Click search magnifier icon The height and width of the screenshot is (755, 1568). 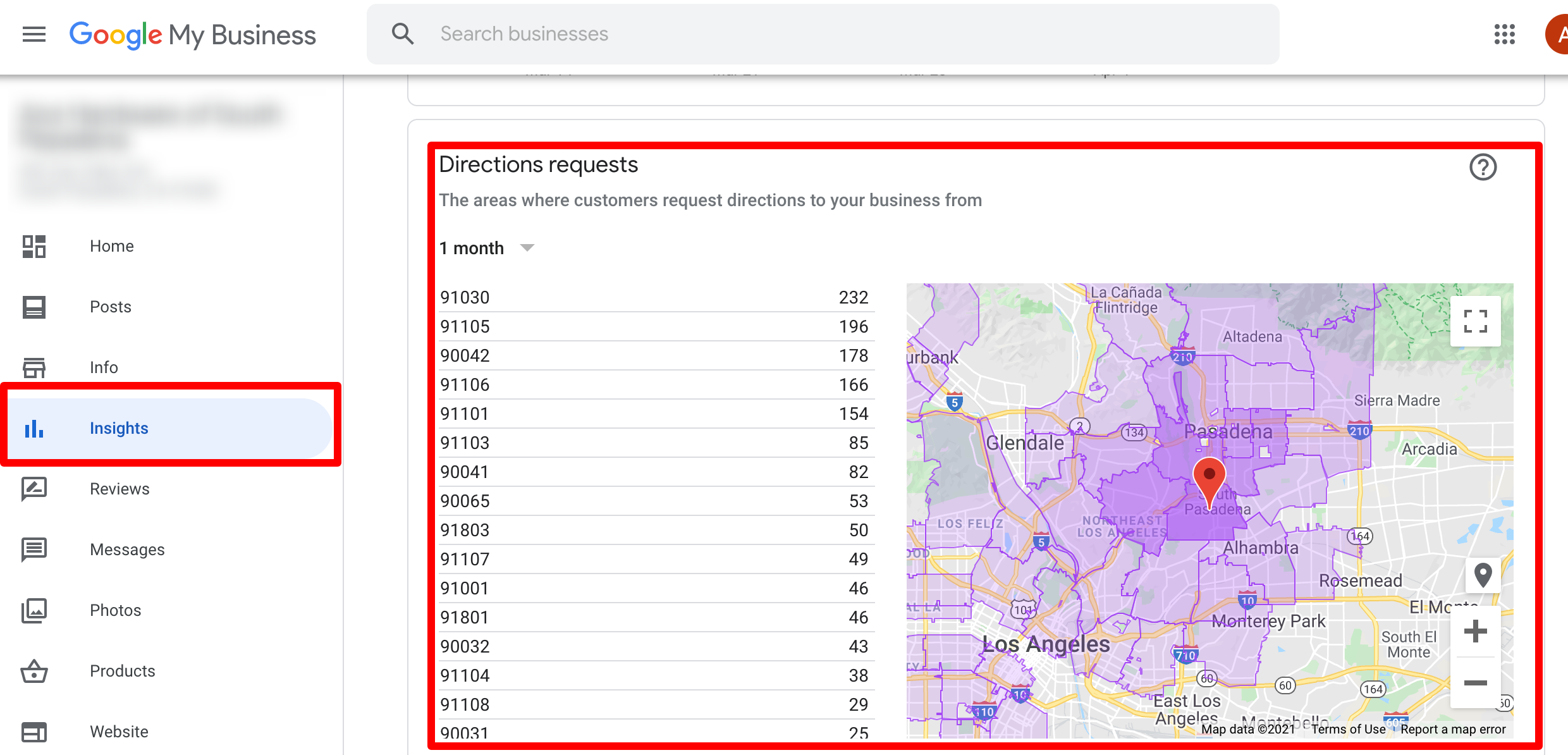403,34
